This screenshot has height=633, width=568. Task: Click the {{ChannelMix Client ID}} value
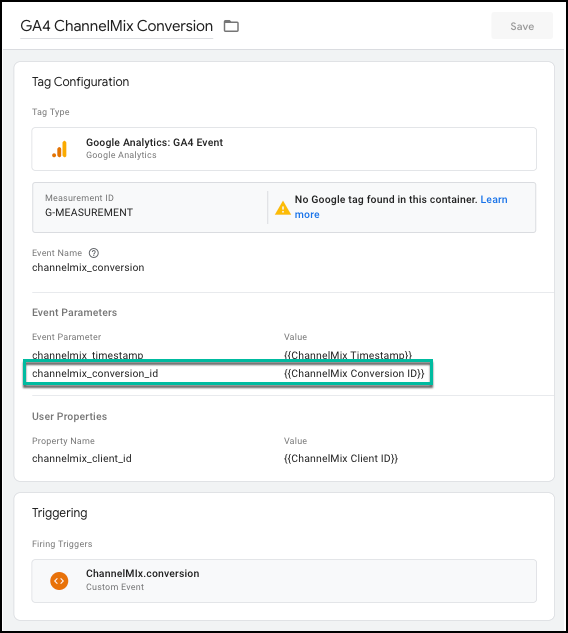[341, 459]
